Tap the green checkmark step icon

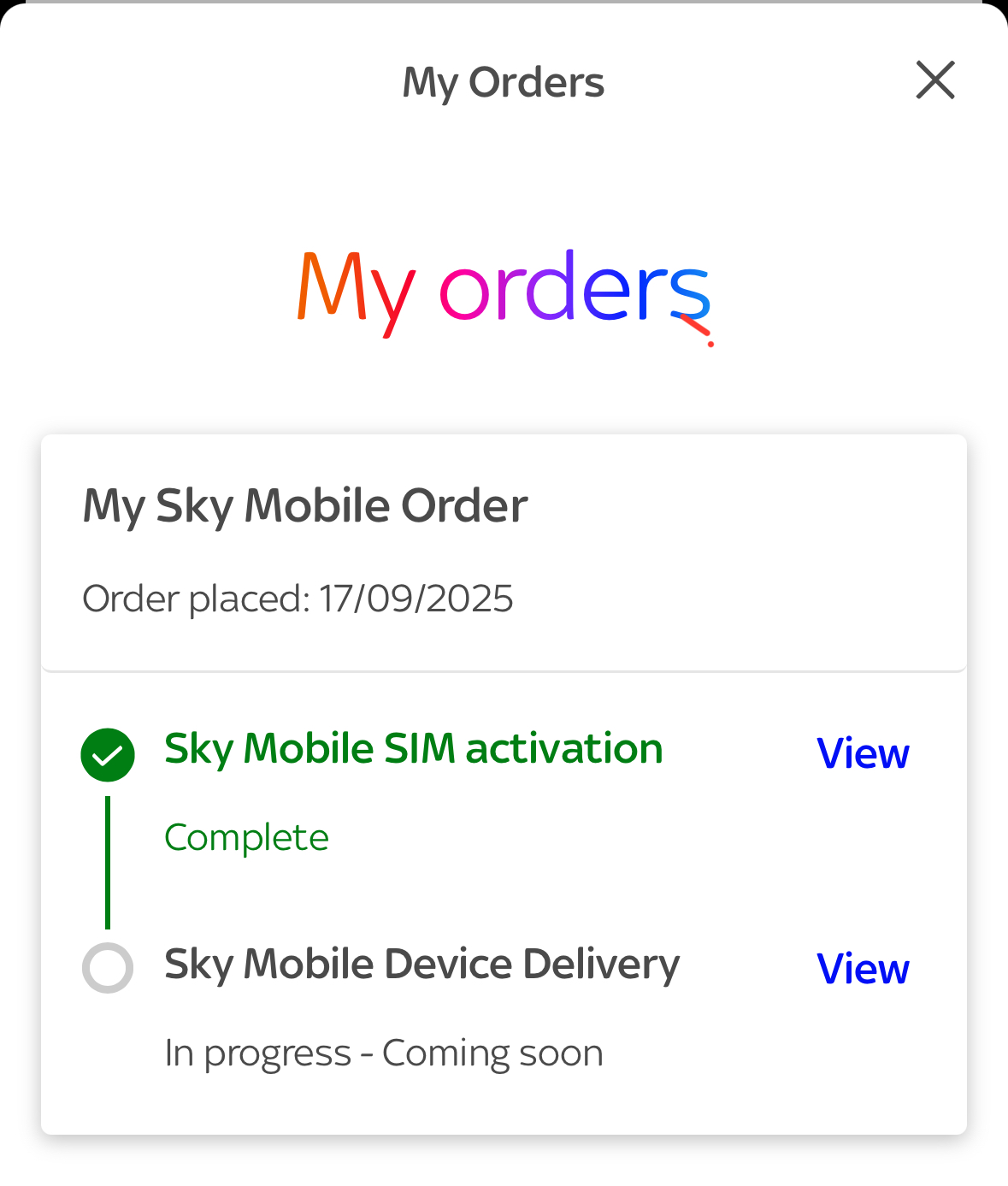point(108,754)
